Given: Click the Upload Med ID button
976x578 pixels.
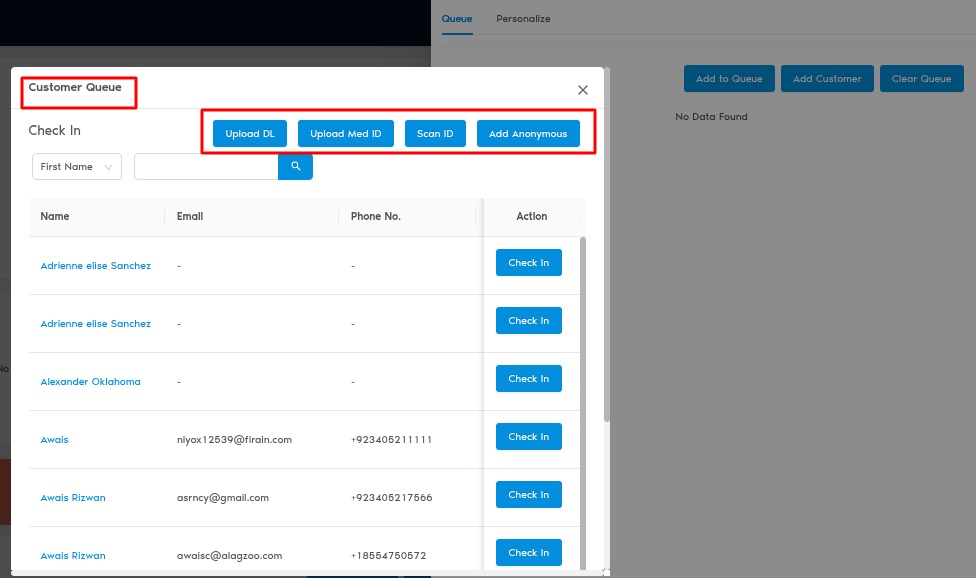Looking at the screenshot, I should [345, 134].
